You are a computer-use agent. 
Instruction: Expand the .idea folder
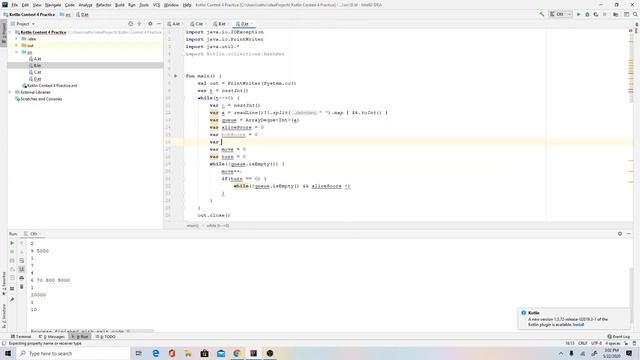pyautogui.click(x=16, y=39)
